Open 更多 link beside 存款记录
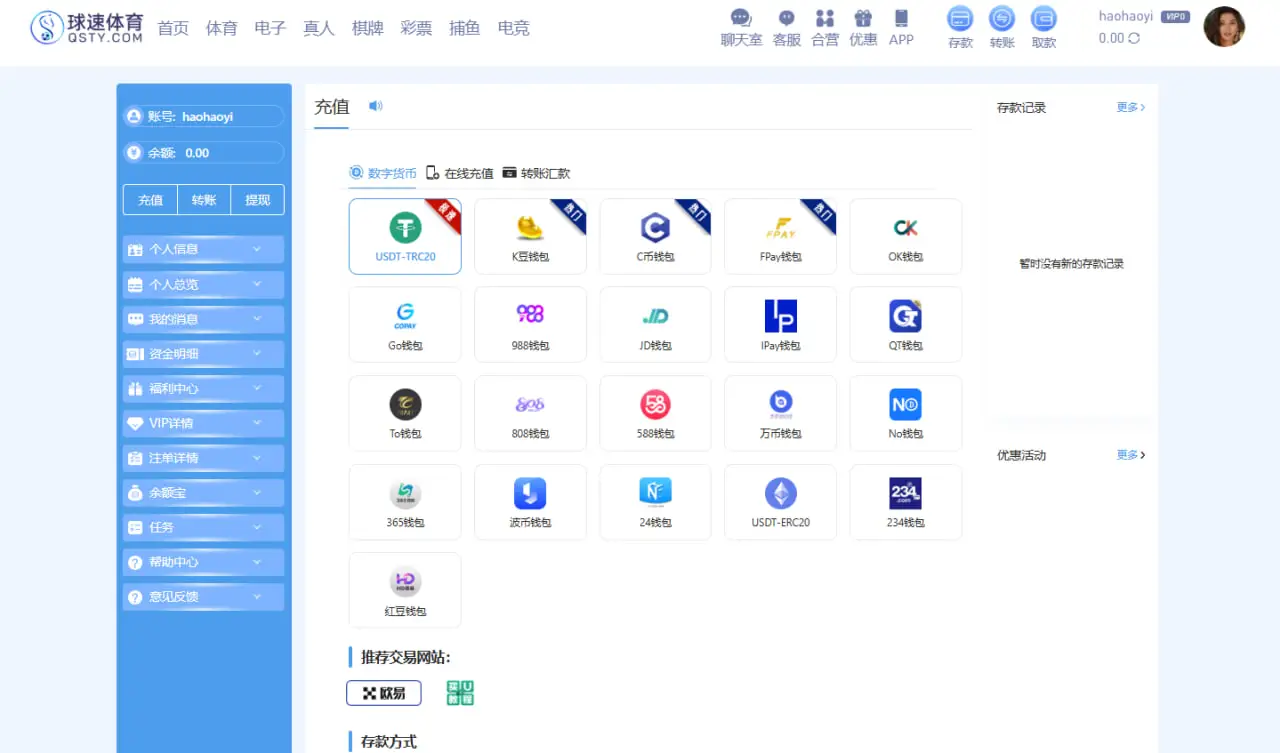Image resolution: width=1280 pixels, height=753 pixels. pos(1127,107)
